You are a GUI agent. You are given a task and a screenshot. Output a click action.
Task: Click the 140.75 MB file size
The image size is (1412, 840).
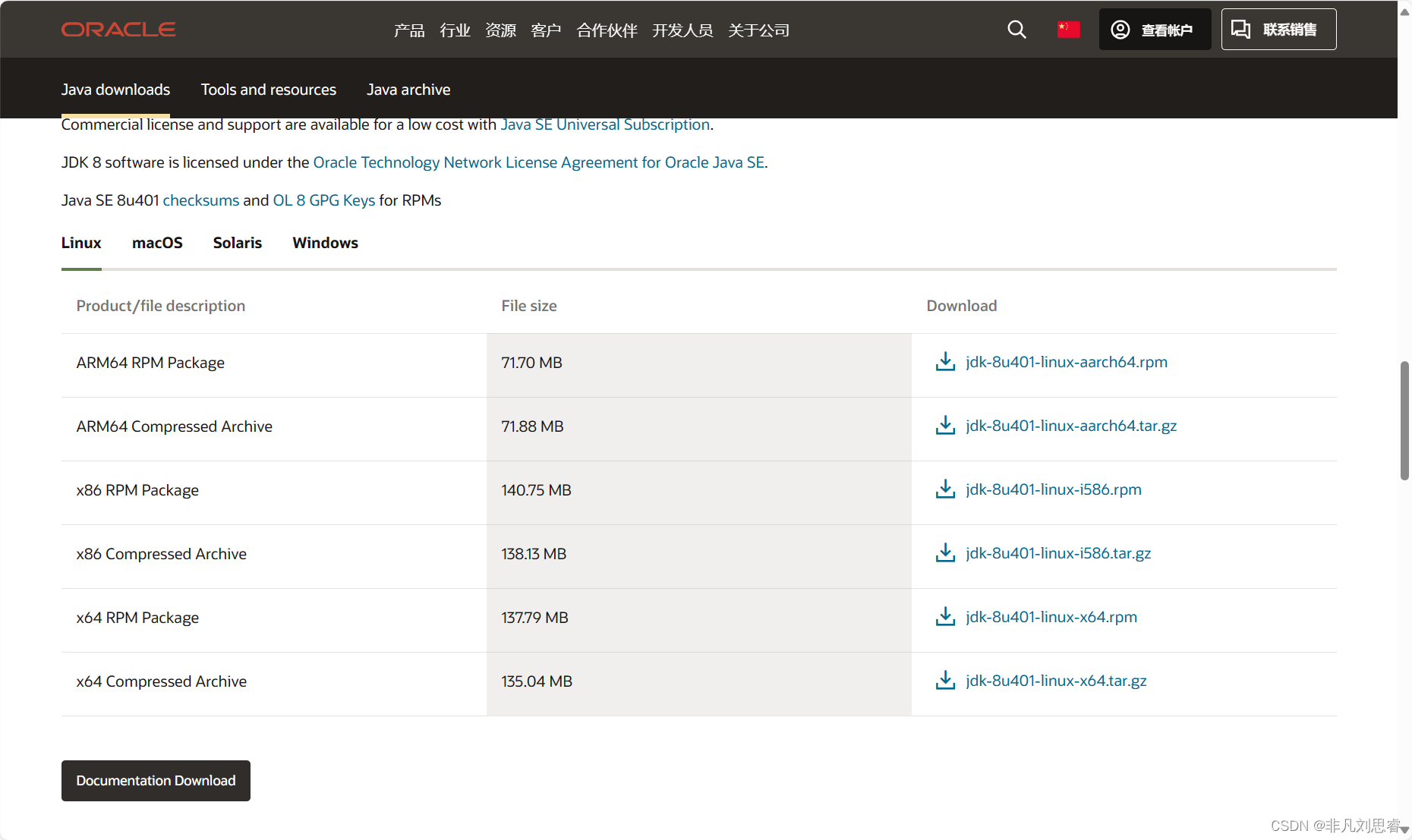[x=536, y=490]
